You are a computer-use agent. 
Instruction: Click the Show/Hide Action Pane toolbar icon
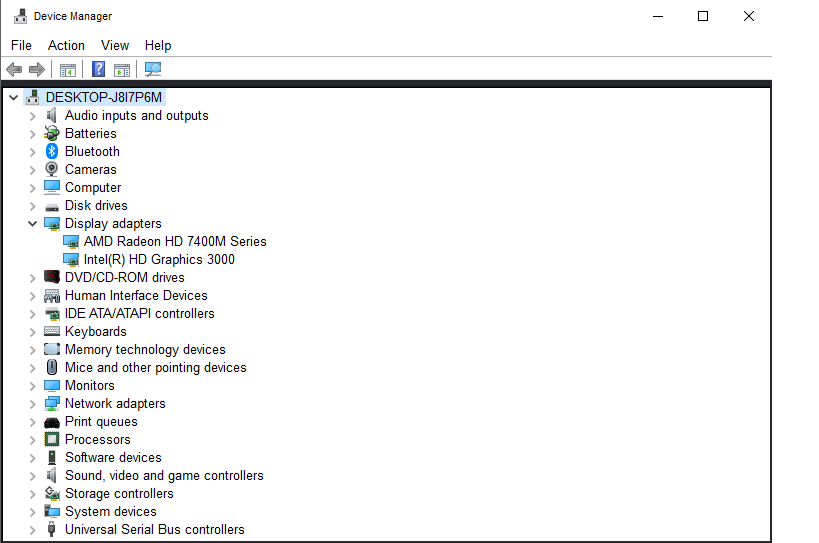coord(122,69)
